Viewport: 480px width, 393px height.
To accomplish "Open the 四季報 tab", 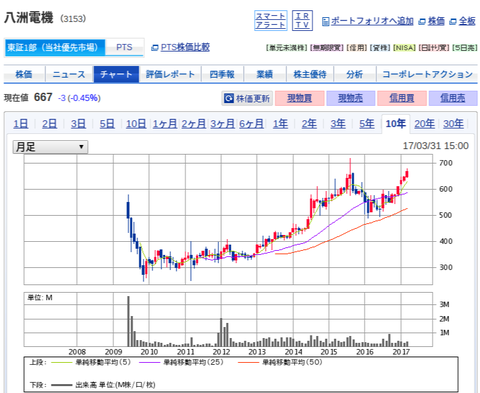I will click(x=222, y=74).
